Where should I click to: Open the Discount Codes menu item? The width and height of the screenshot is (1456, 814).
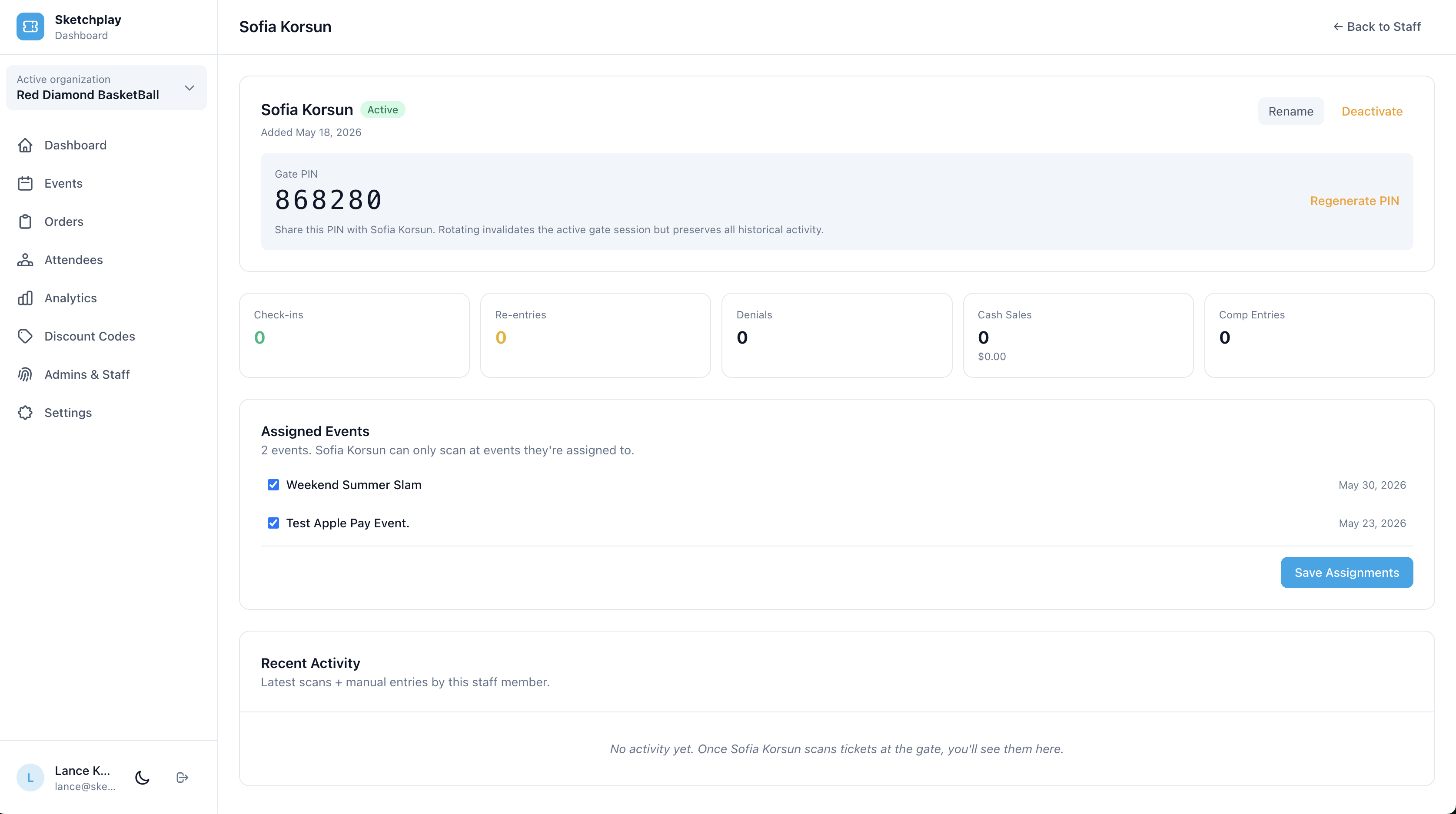106,336
